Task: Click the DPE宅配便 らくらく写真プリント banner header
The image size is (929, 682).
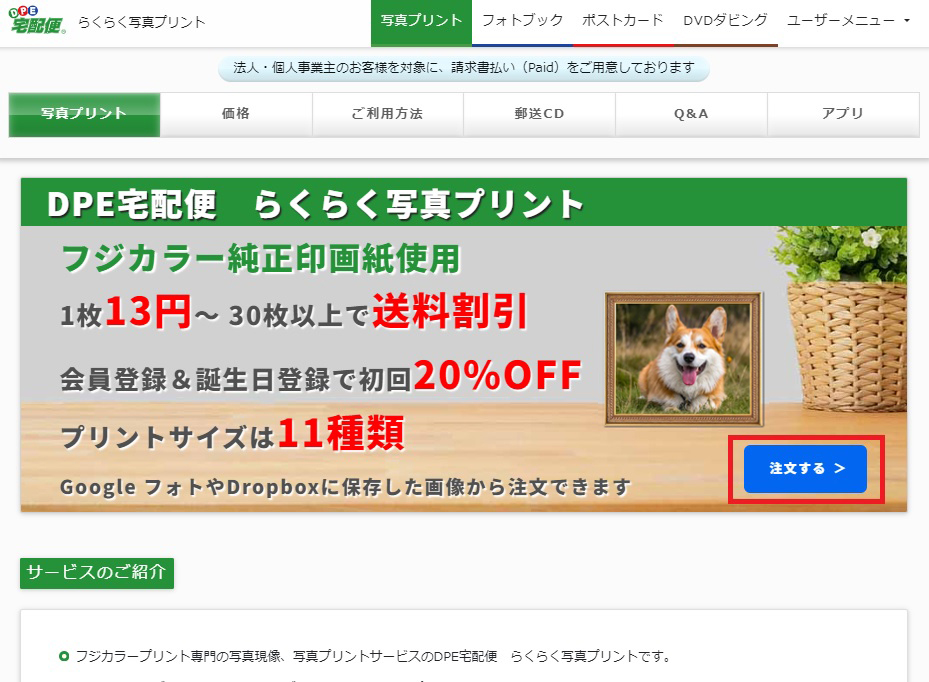Action: (x=464, y=202)
